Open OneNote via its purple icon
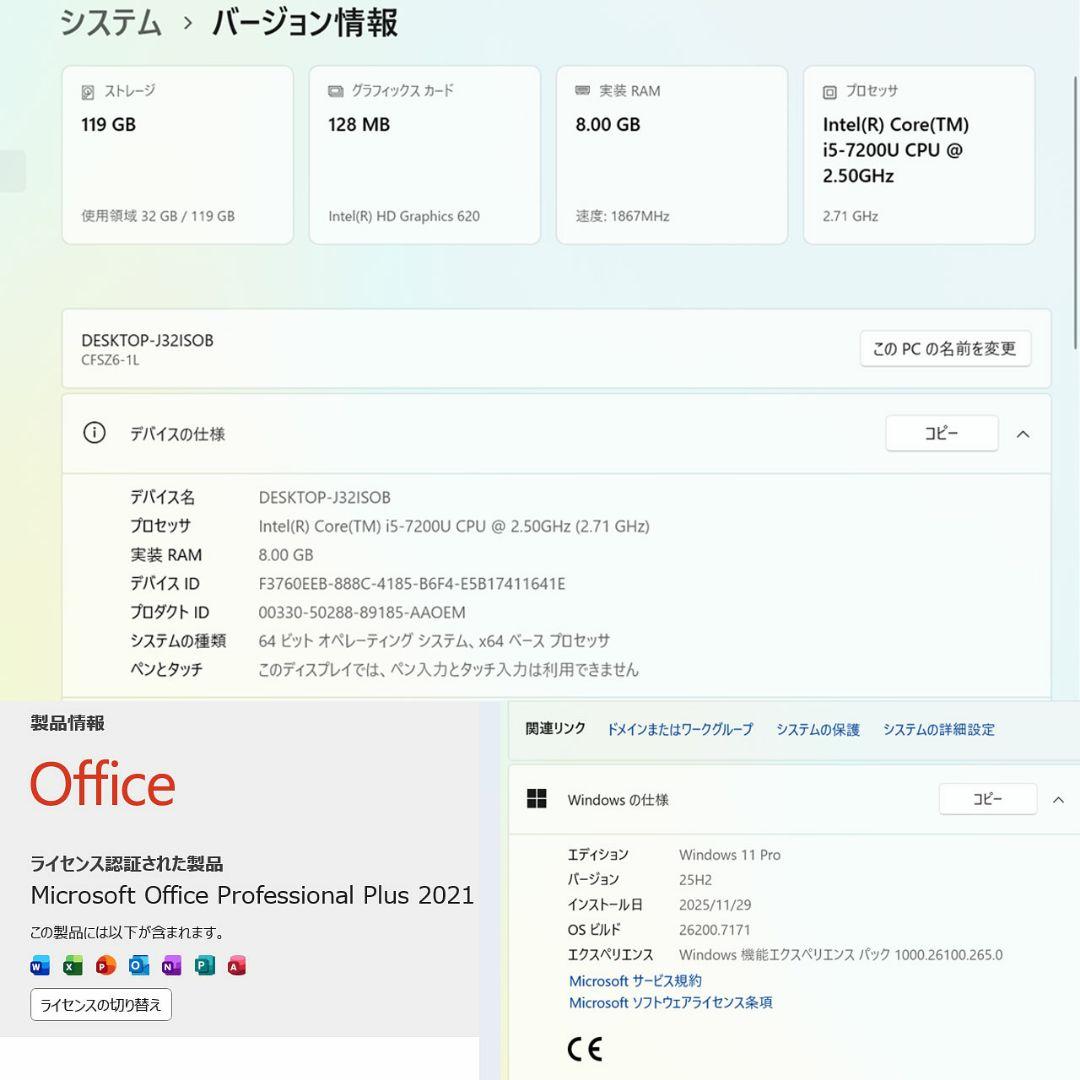Screen dimensions: 1080x1080 click(x=170, y=966)
